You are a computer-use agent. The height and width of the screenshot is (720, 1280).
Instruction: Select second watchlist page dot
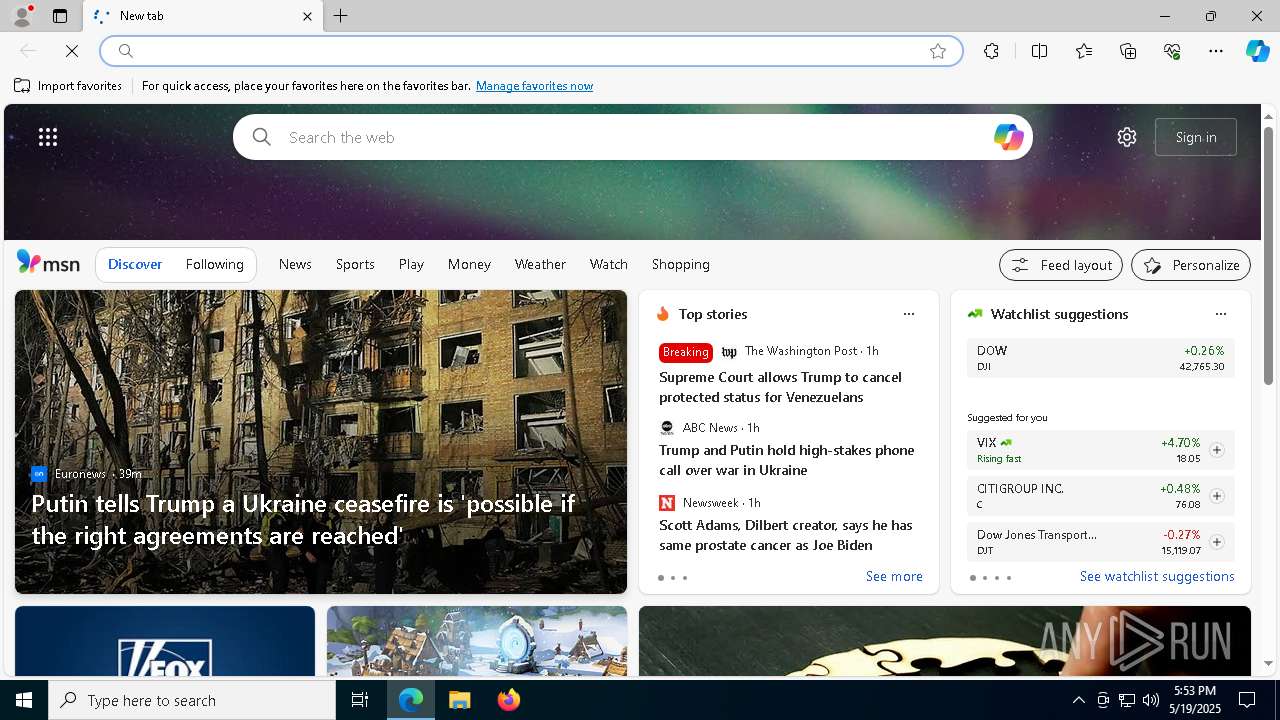click(x=985, y=578)
